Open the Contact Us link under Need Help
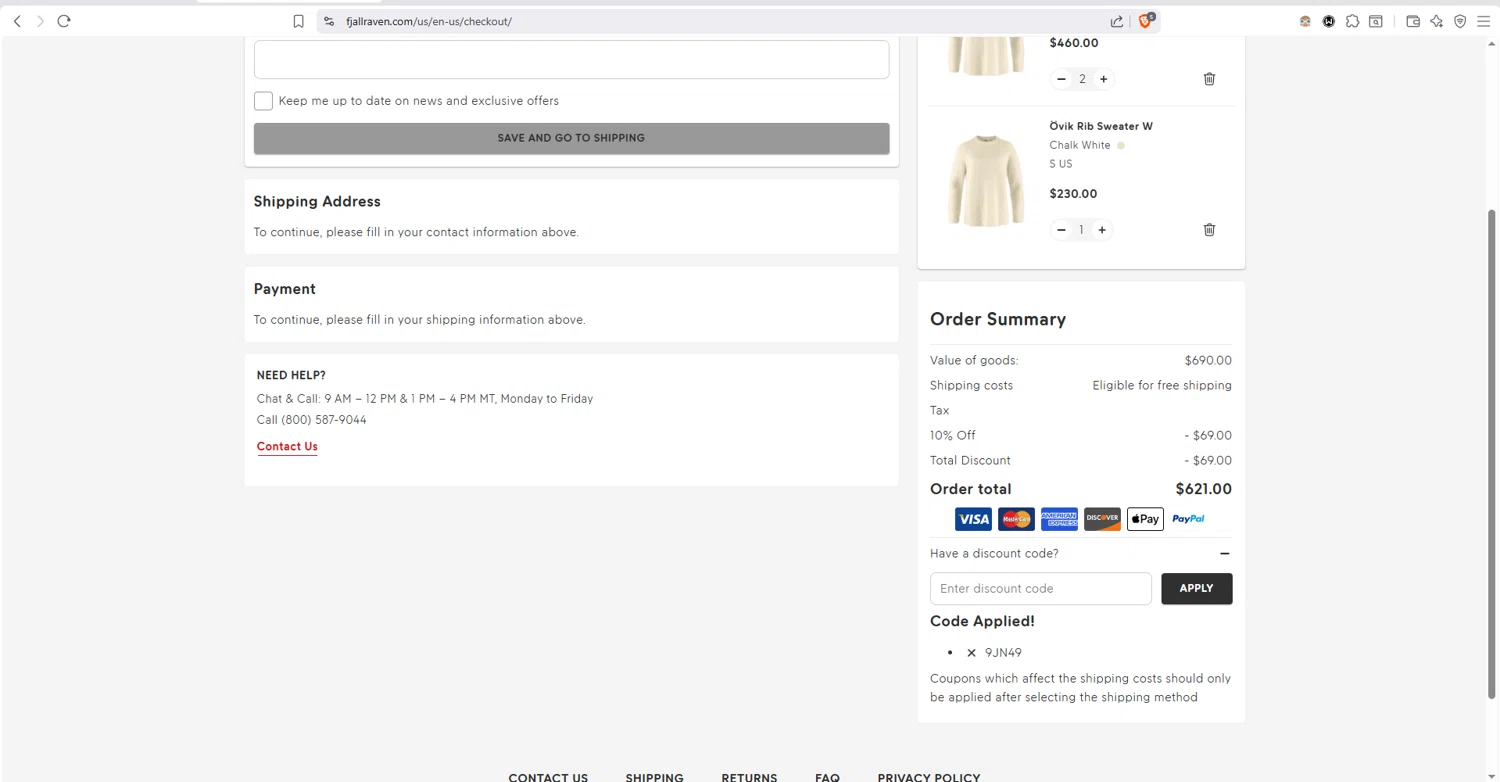The height and width of the screenshot is (782, 1500). pyautogui.click(x=287, y=447)
